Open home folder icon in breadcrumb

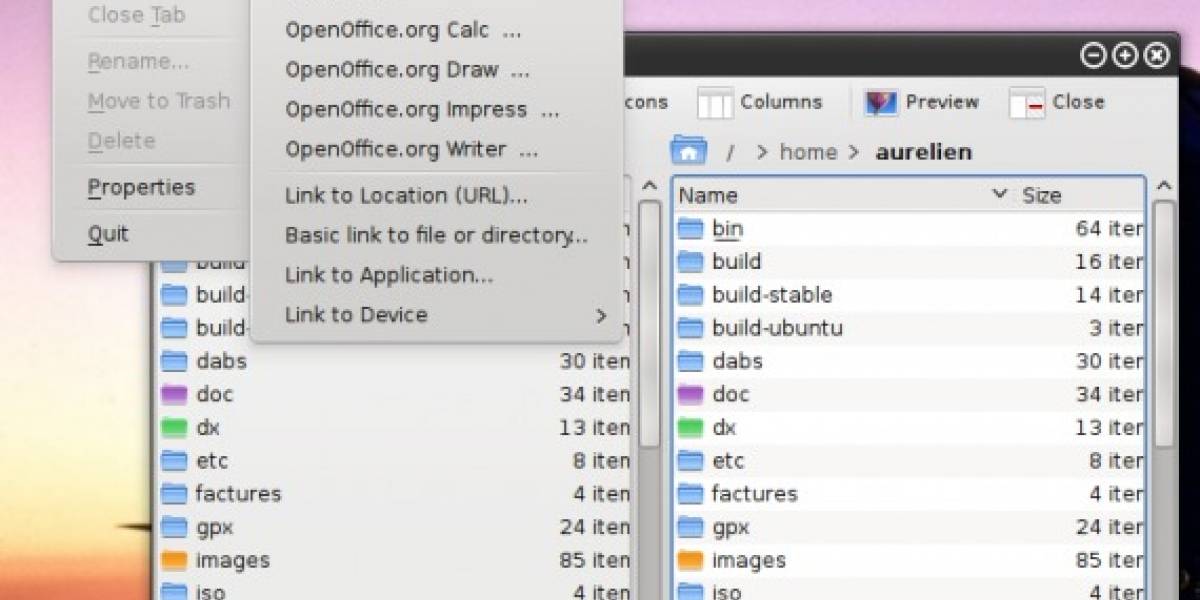(688, 151)
